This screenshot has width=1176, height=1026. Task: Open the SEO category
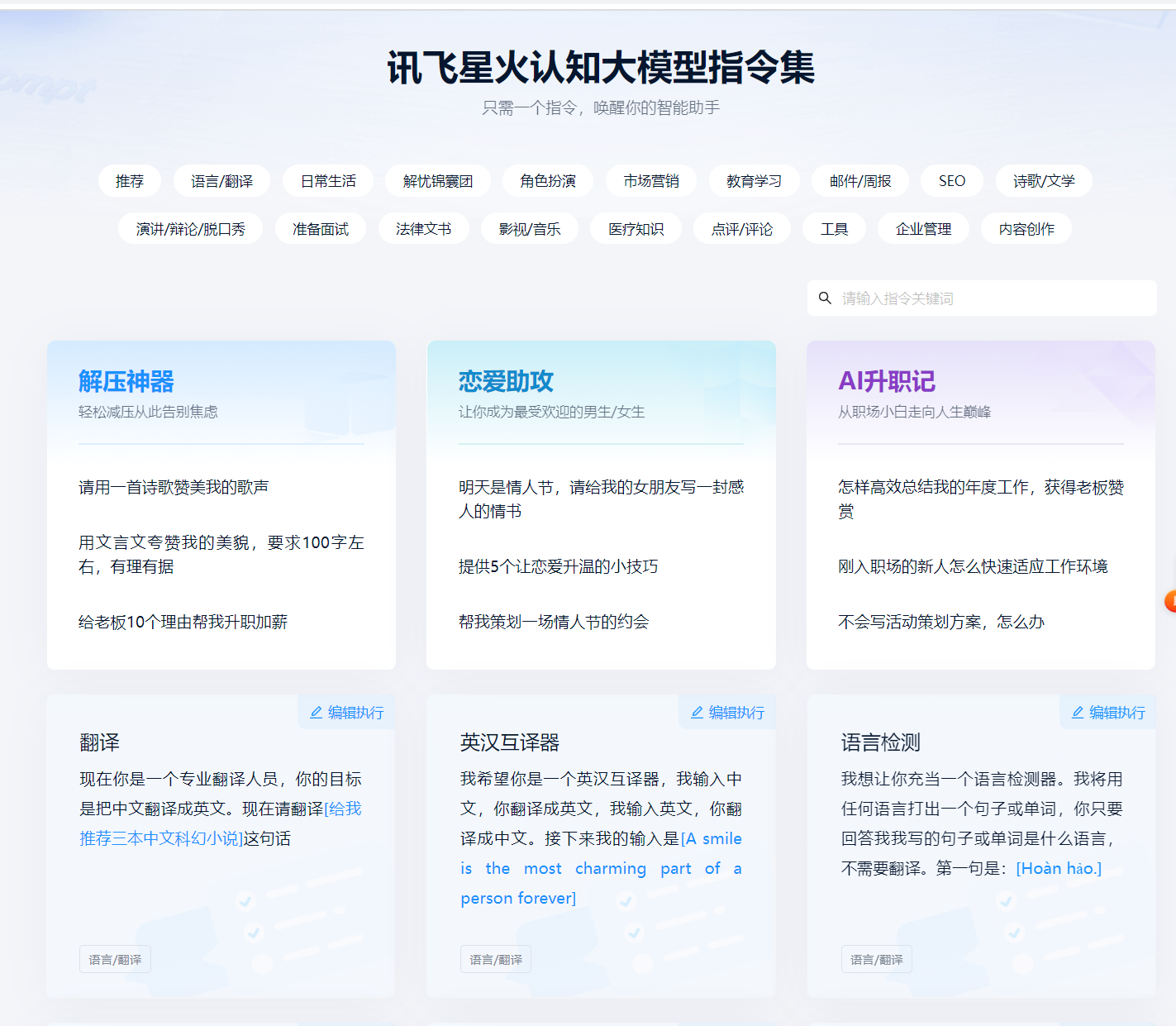point(952,181)
